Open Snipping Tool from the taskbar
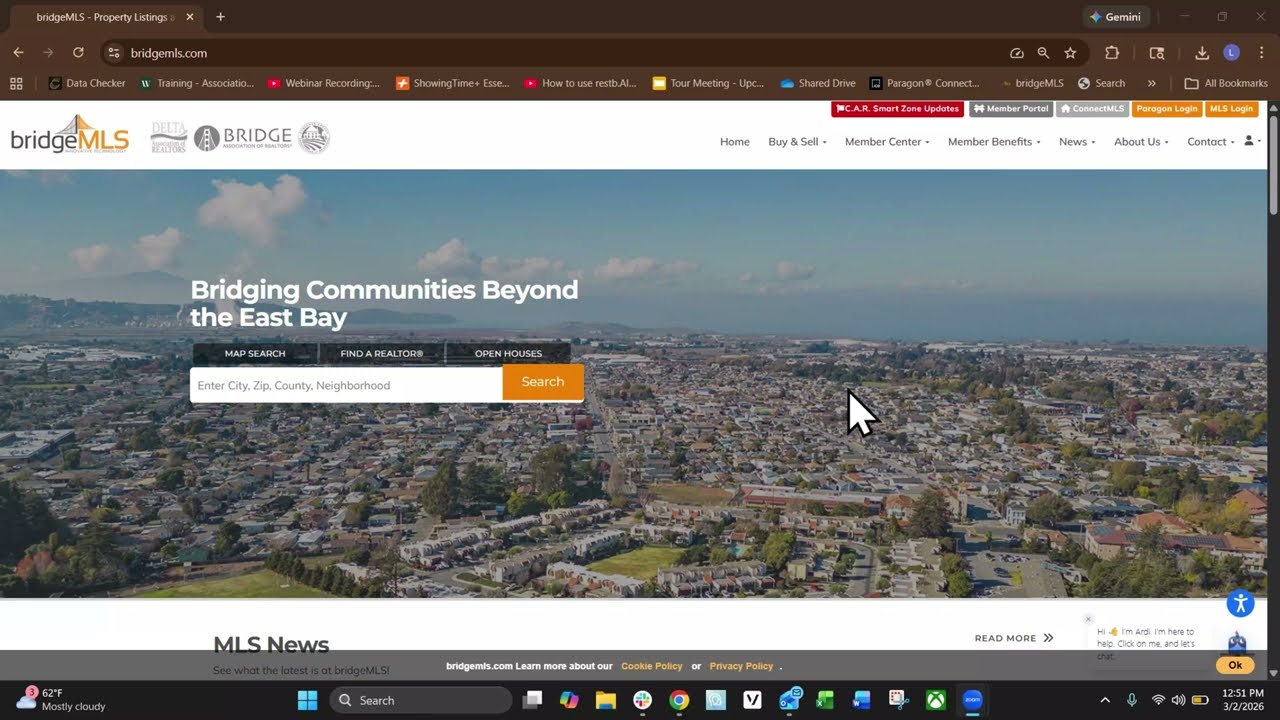The image size is (1280, 720). [x=898, y=700]
